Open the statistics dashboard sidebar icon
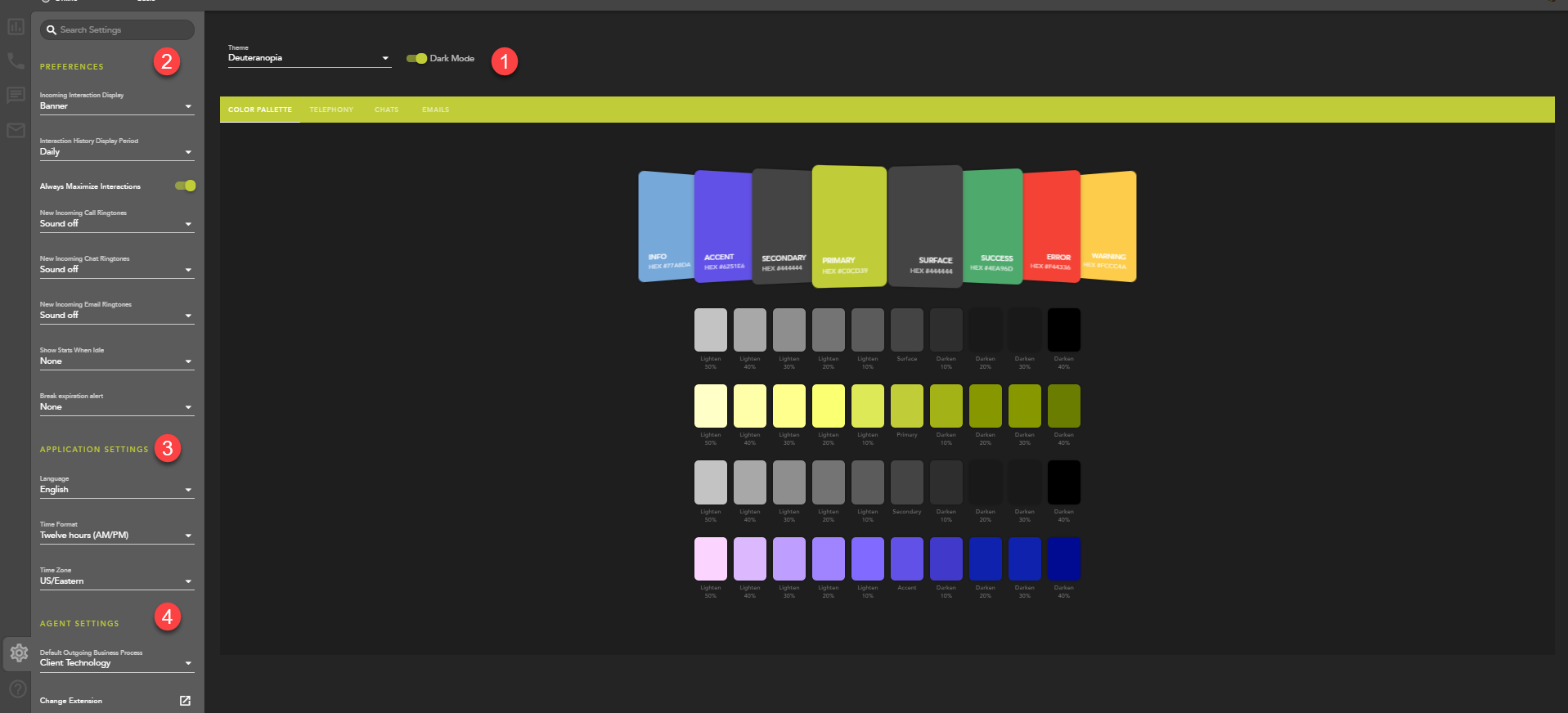 [x=16, y=27]
